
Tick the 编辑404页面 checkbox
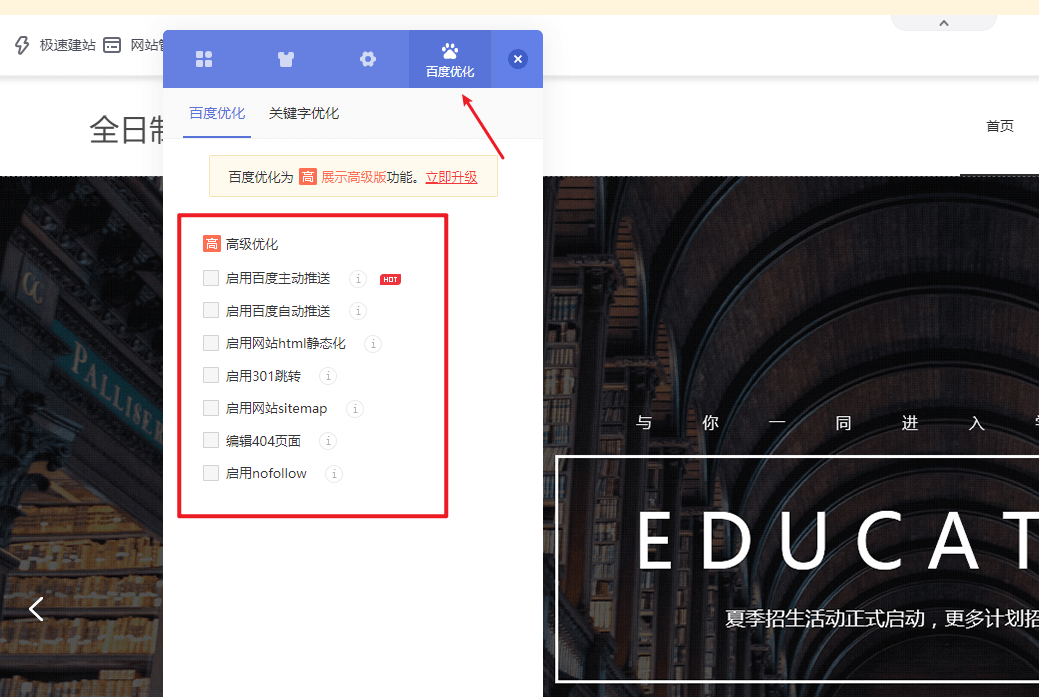pyautogui.click(x=211, y=441)
